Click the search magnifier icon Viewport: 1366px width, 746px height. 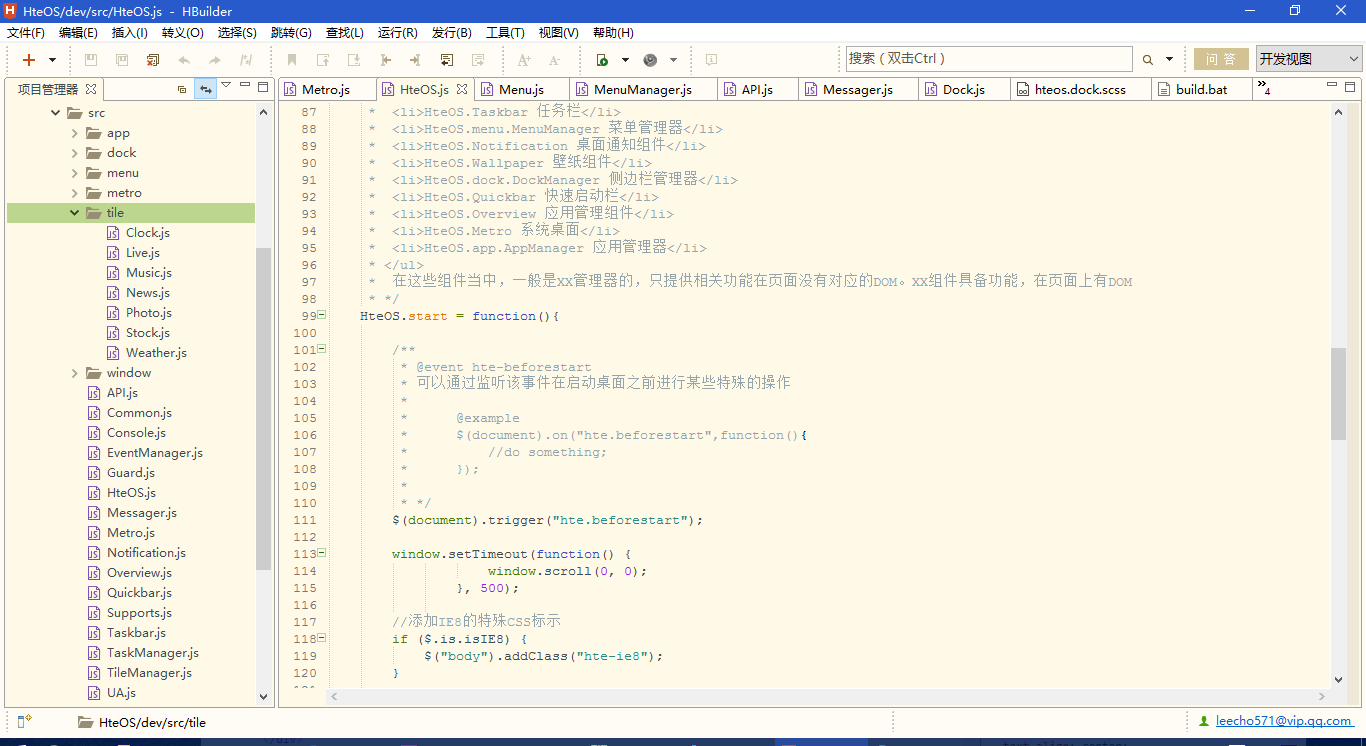[x=1148, y=60]
